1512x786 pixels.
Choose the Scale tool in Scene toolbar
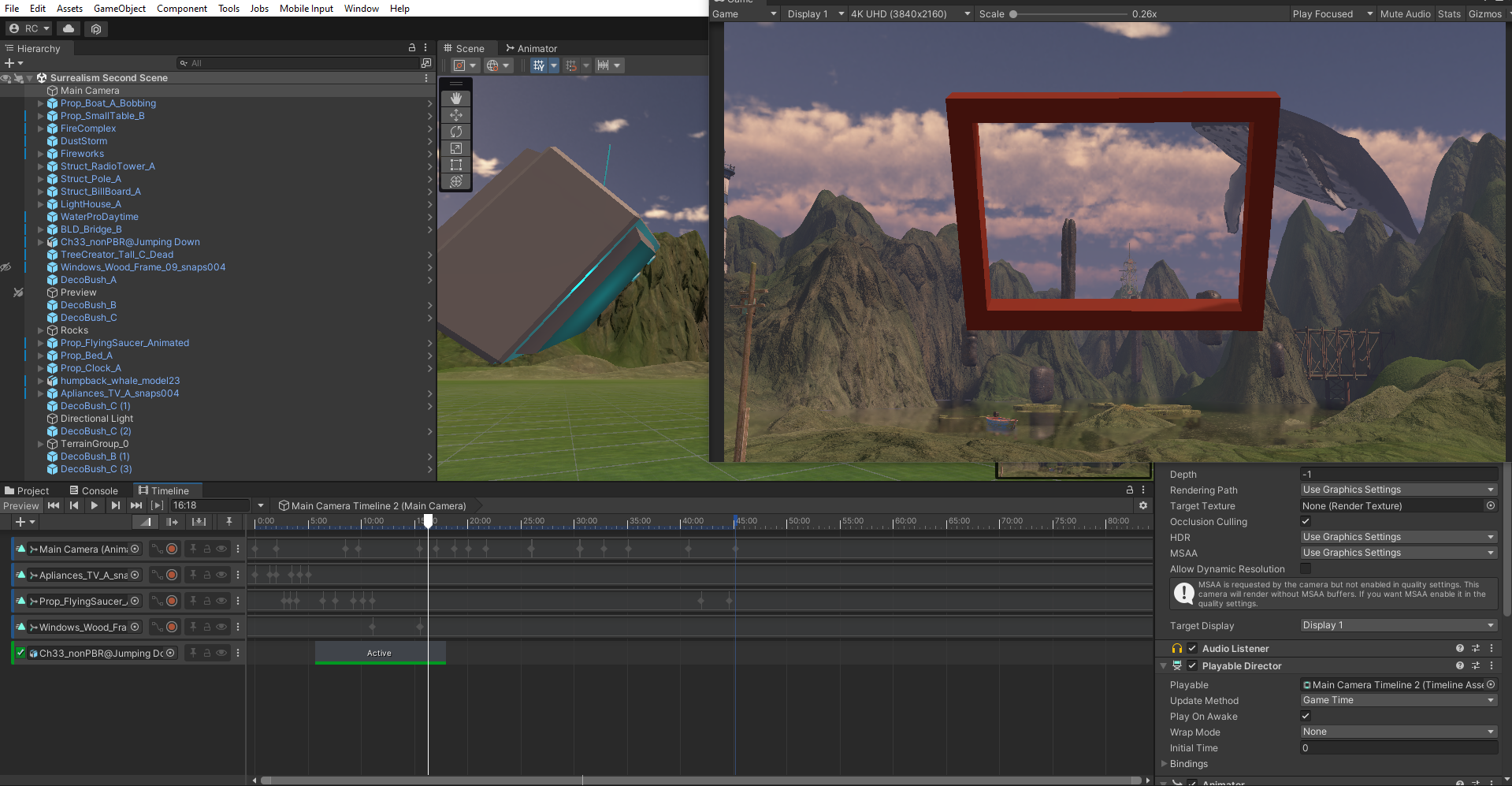coord(455,148)
